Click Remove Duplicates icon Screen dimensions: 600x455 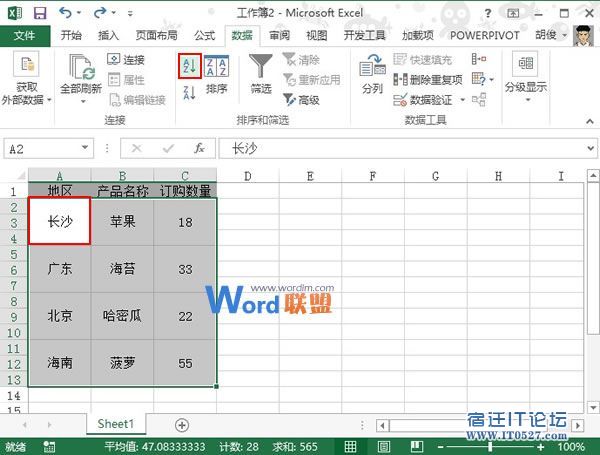401,80
